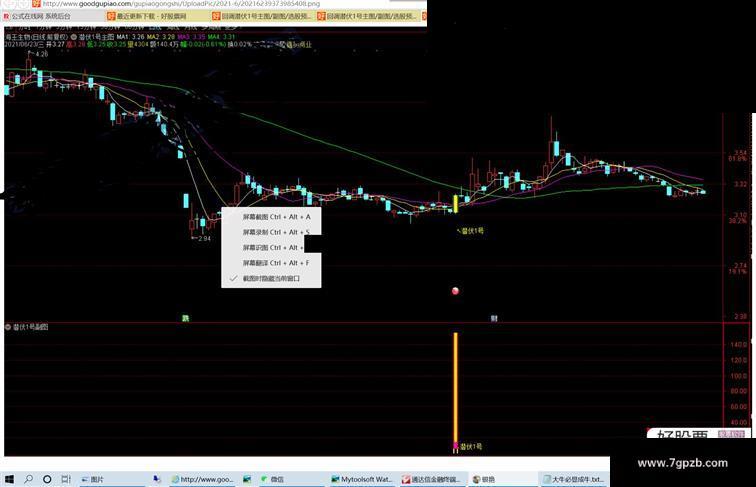
Task: Click 财 marker at chart bottom
Action: (x=494, y=318)
